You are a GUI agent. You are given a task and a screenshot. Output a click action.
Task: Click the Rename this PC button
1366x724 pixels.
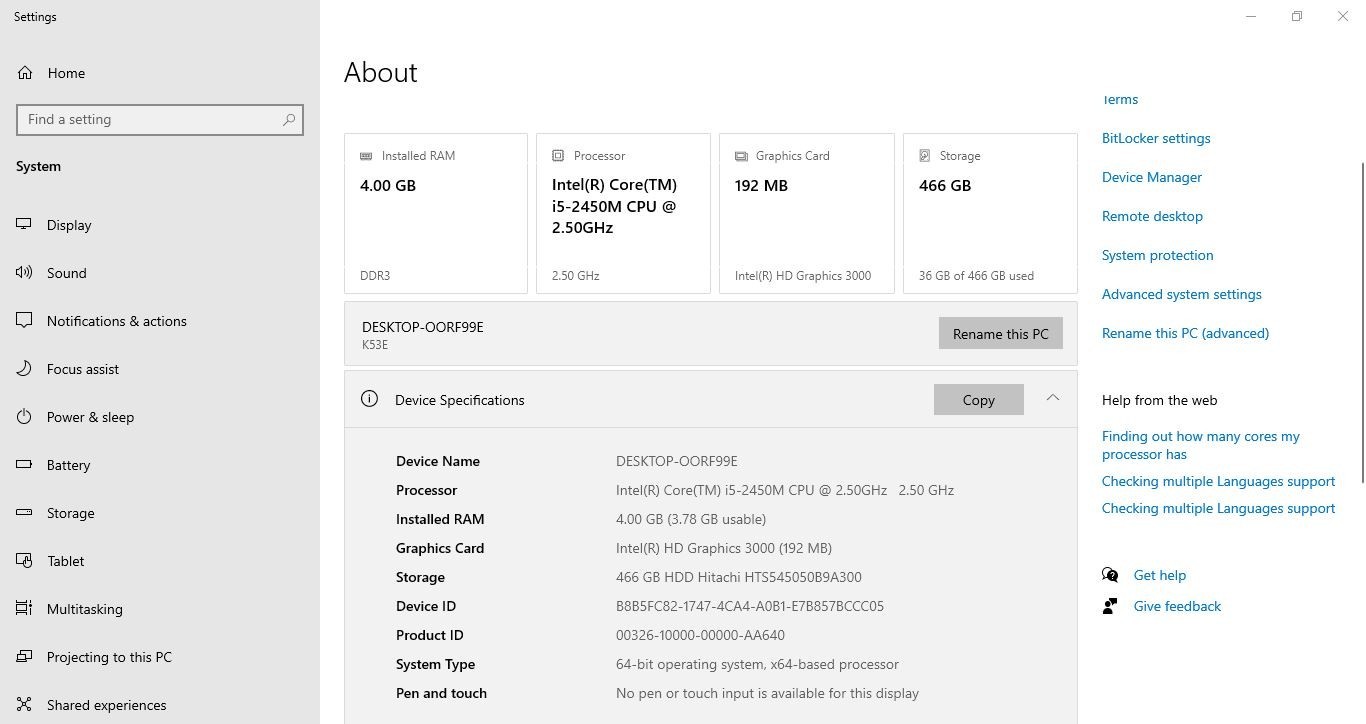tap(1000, 334)
